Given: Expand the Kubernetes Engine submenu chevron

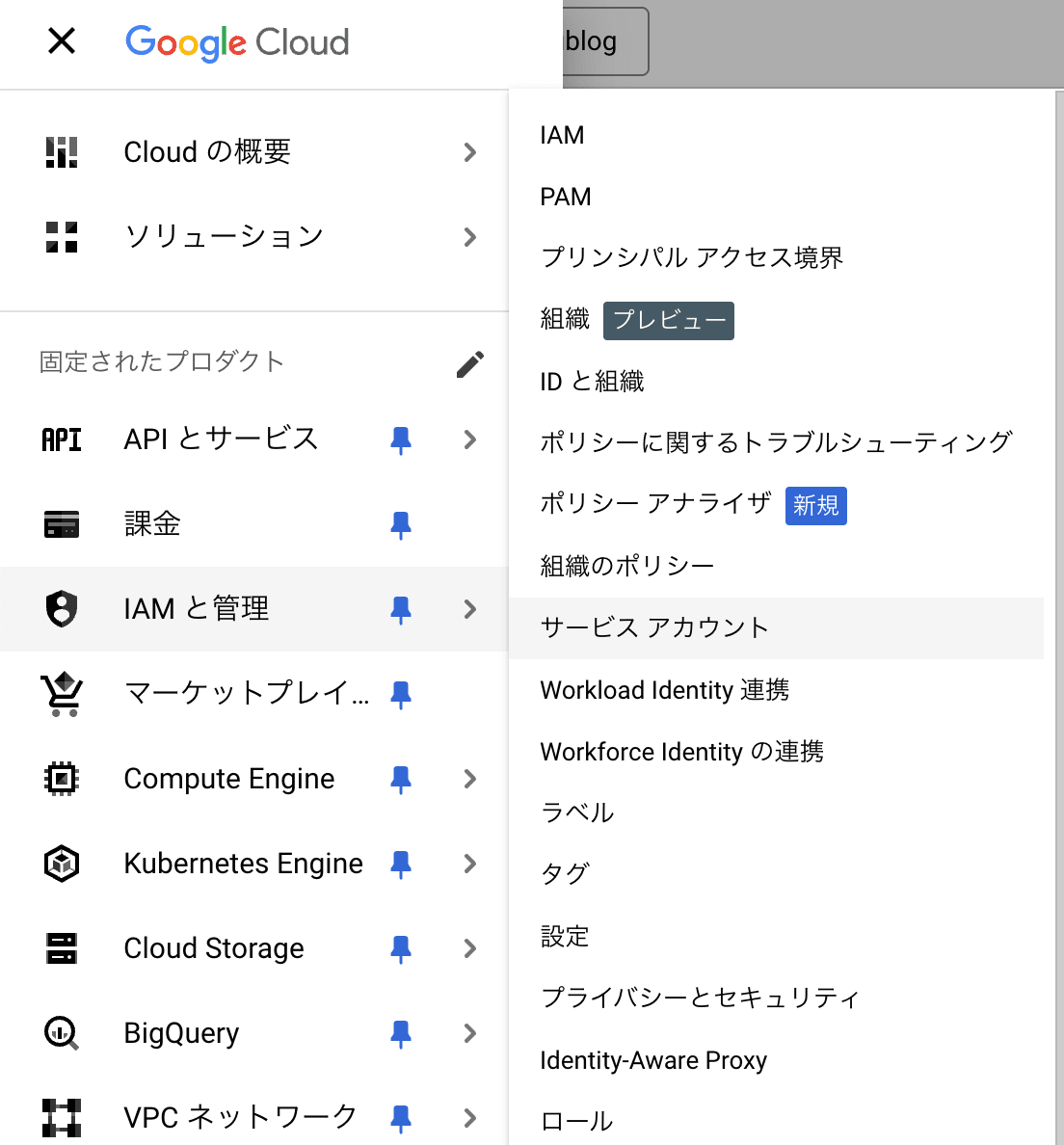Looking at the screenshot, I should click(470, 864).
